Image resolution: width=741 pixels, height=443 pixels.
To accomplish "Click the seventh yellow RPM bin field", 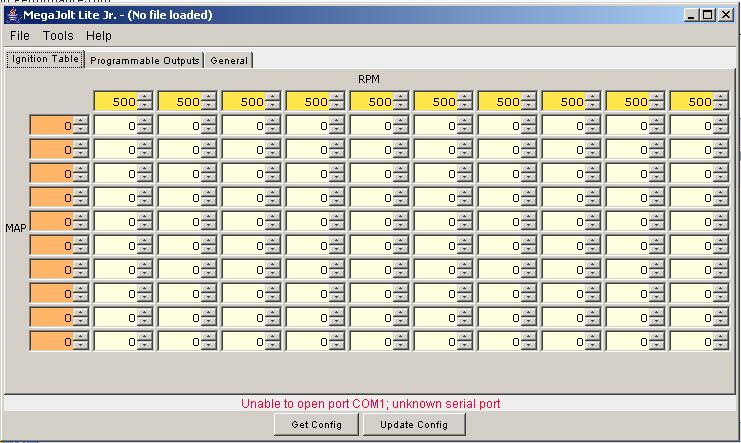I will coord(500,102).
